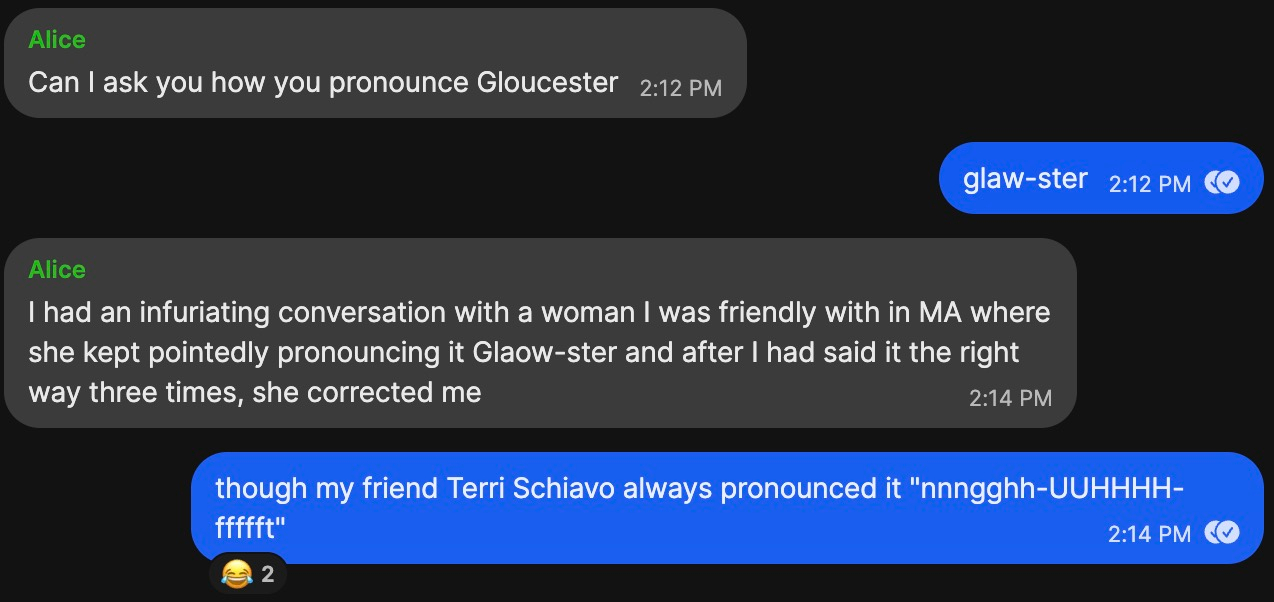Click the read receipt on Terri Schiavo message

(1222, 533)
